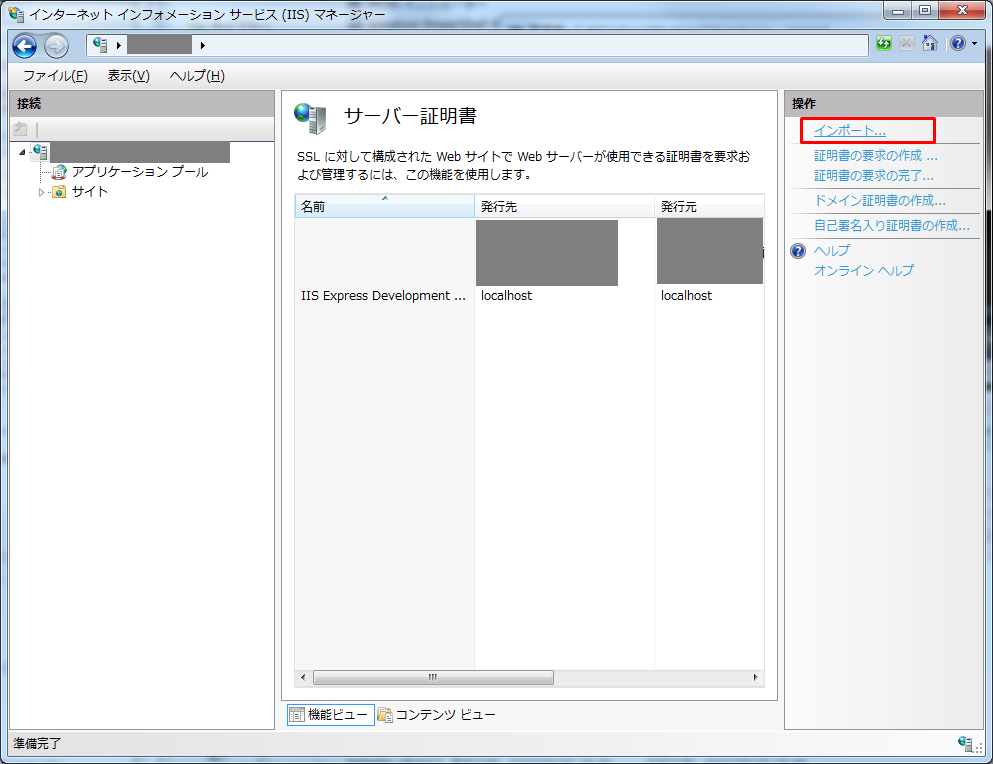Image resolution: width=993 pixels, height=764 pixels.
Task: Sort by 発行元 column header
Action: (709, 207)
